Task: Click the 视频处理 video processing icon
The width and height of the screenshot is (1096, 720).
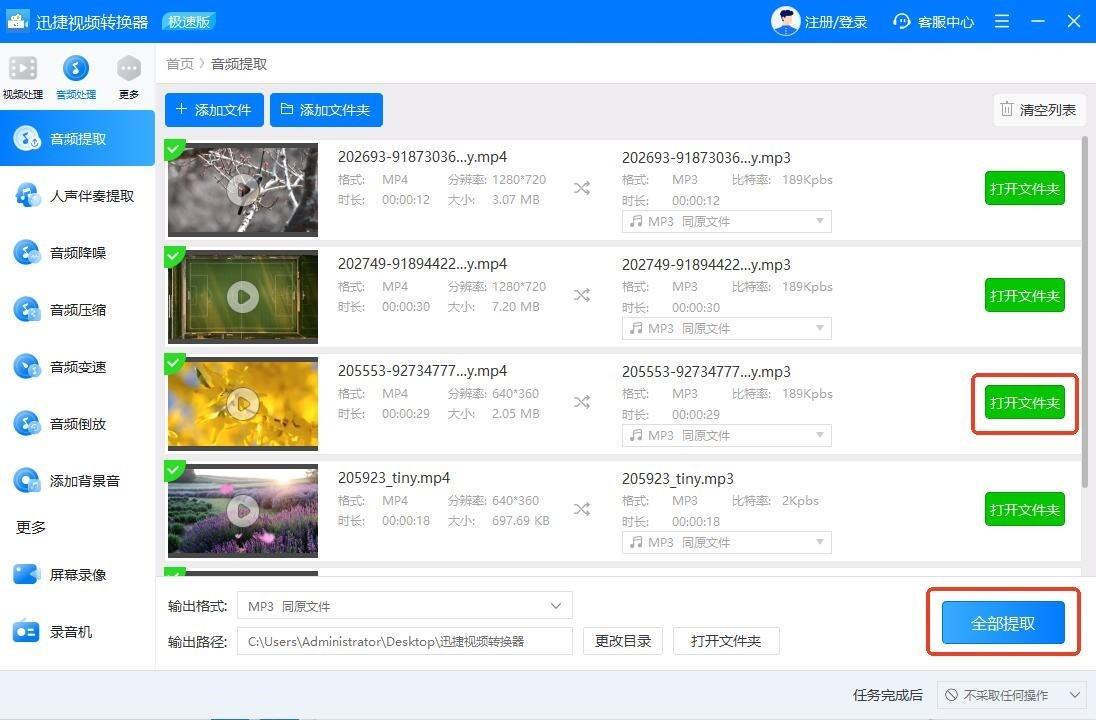Action: pyautogui.click(x=22, y=69)
